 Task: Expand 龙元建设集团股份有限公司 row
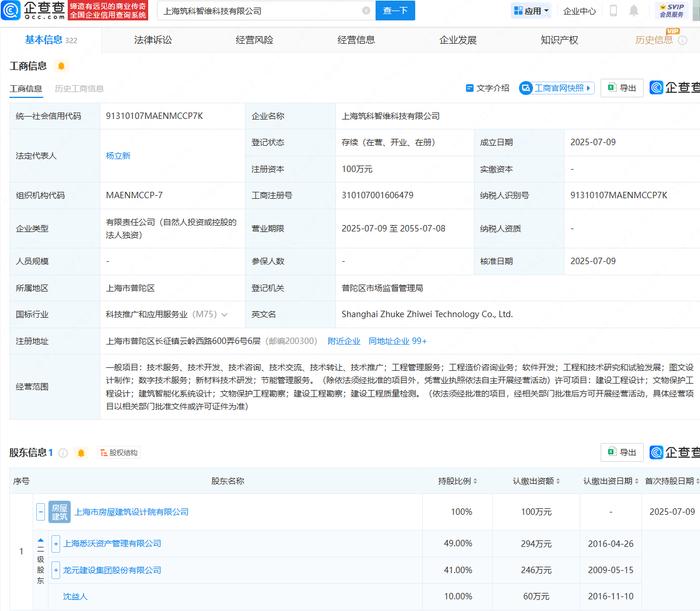55,570
